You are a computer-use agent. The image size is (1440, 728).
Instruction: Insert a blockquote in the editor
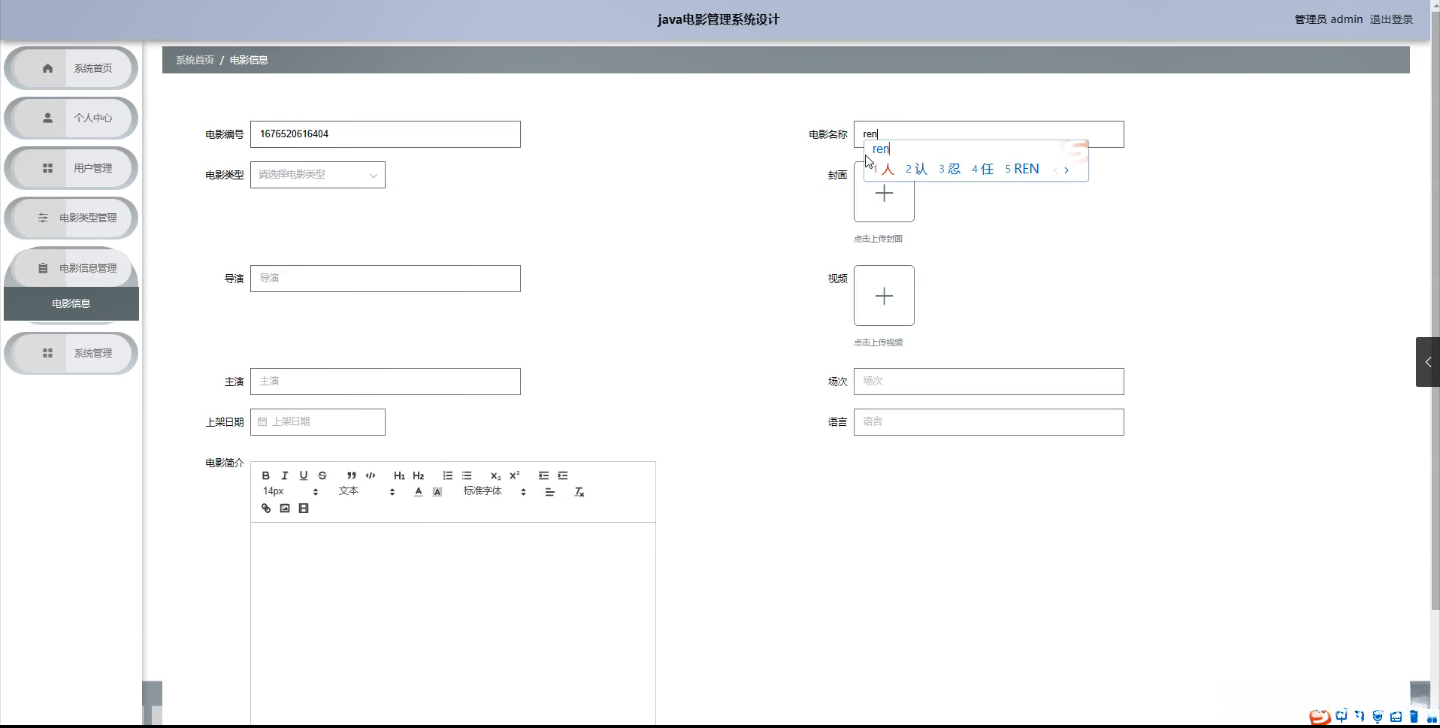pyautogui.click(x=352, y=476)
